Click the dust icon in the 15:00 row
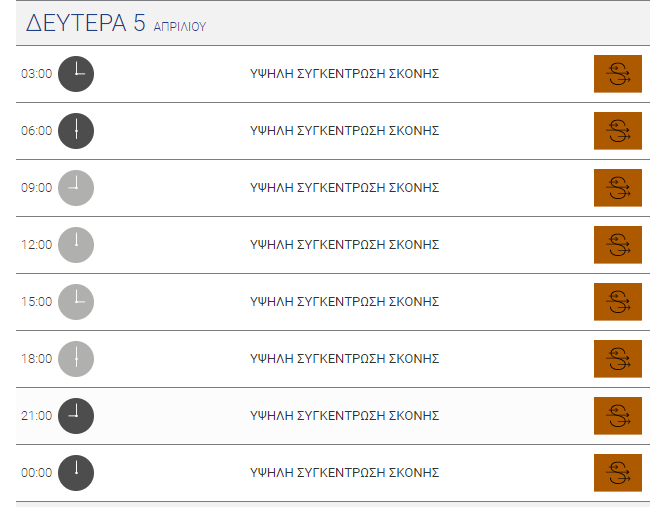672x507 pixels. (618, 302)
